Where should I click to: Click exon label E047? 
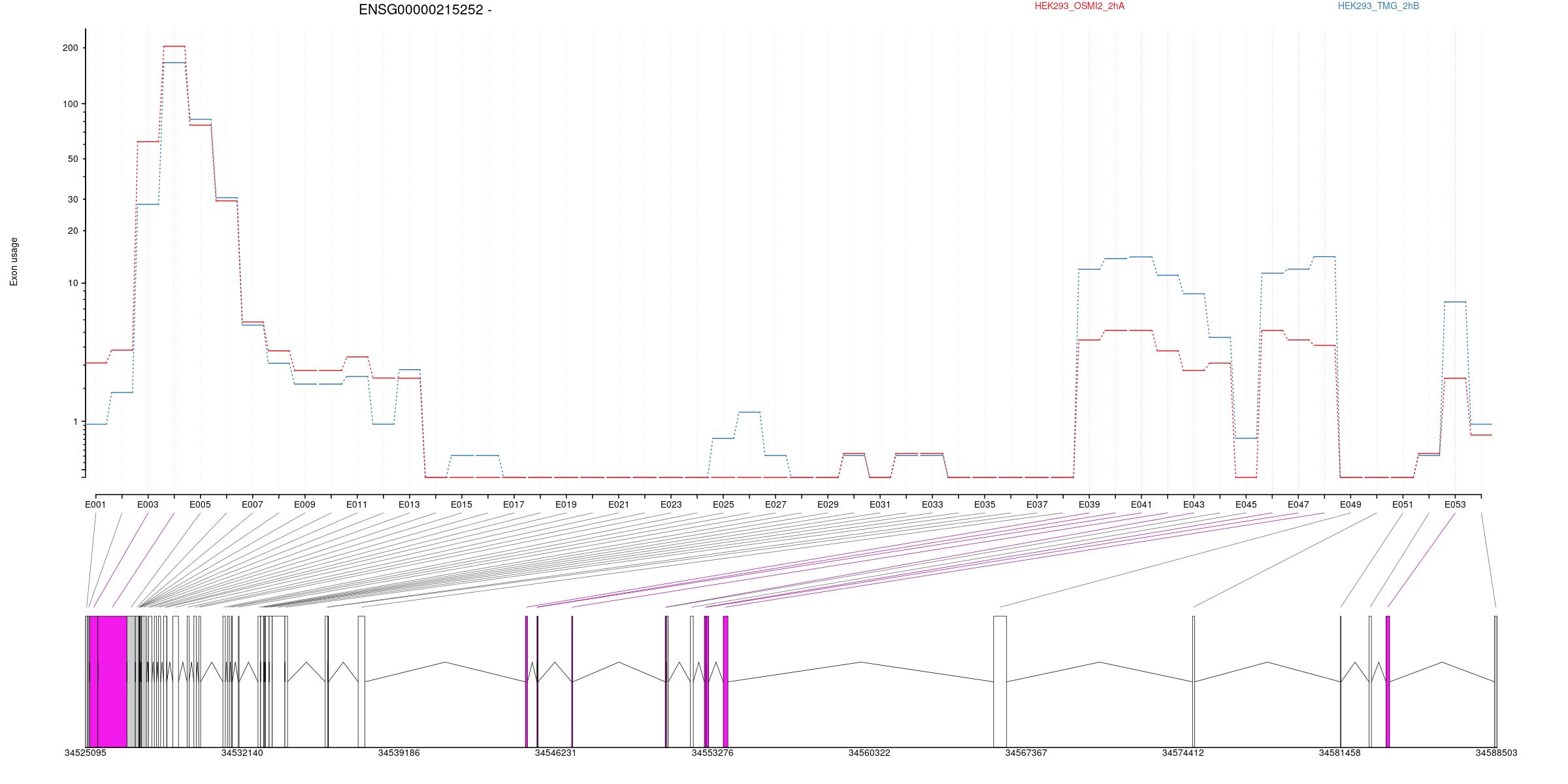click(x=1298, y=504)
